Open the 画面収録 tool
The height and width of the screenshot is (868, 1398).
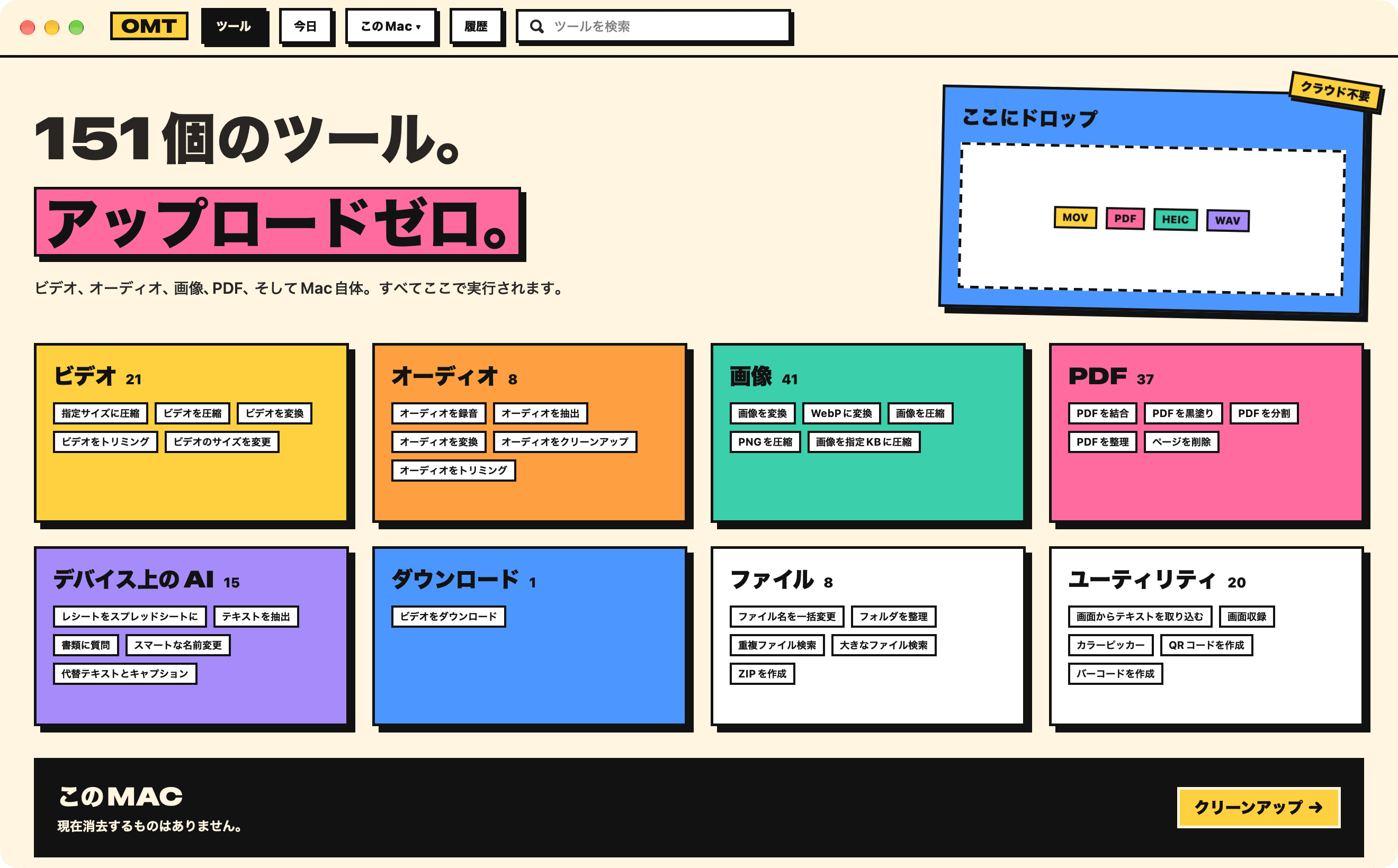click(x=1247, y=617)
